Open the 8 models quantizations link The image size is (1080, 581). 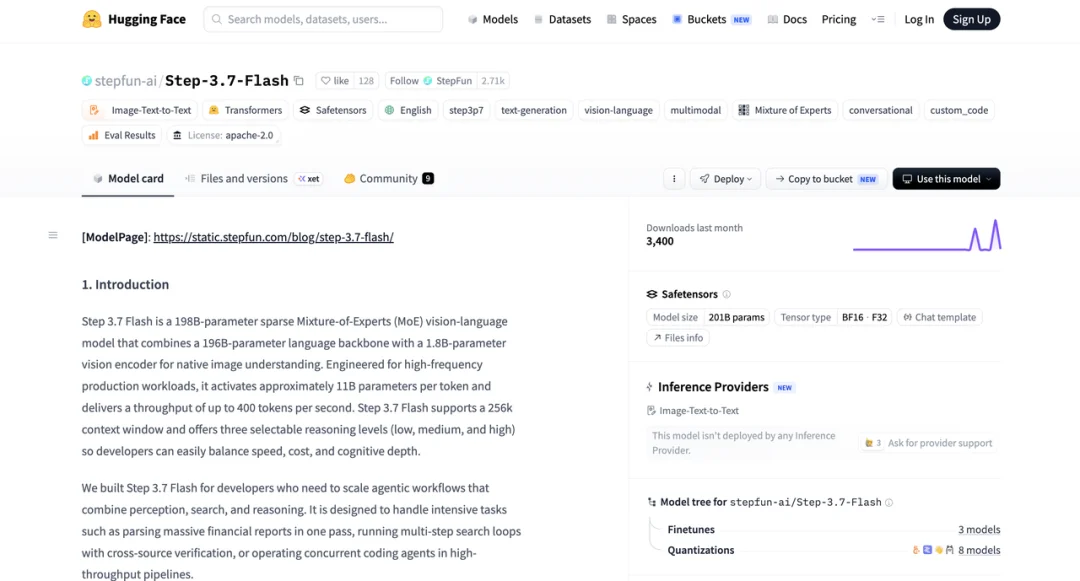pos(979,550)
